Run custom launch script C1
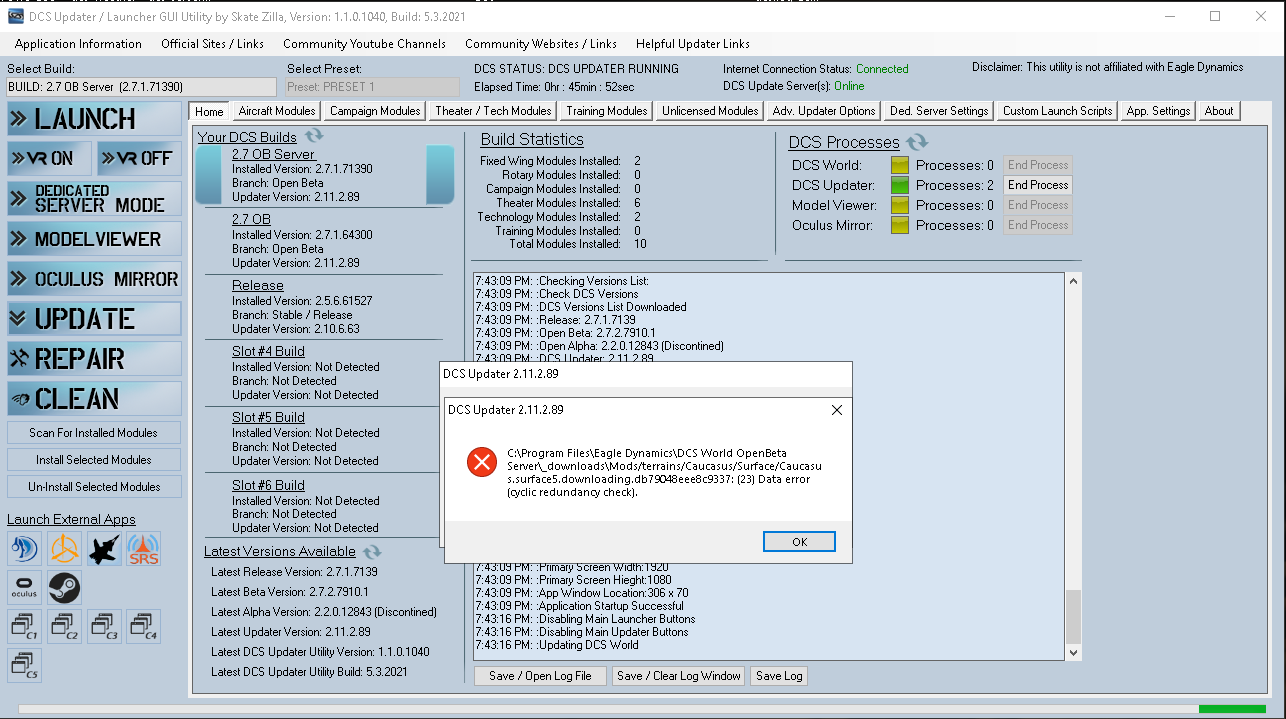 tap(24, 627)
